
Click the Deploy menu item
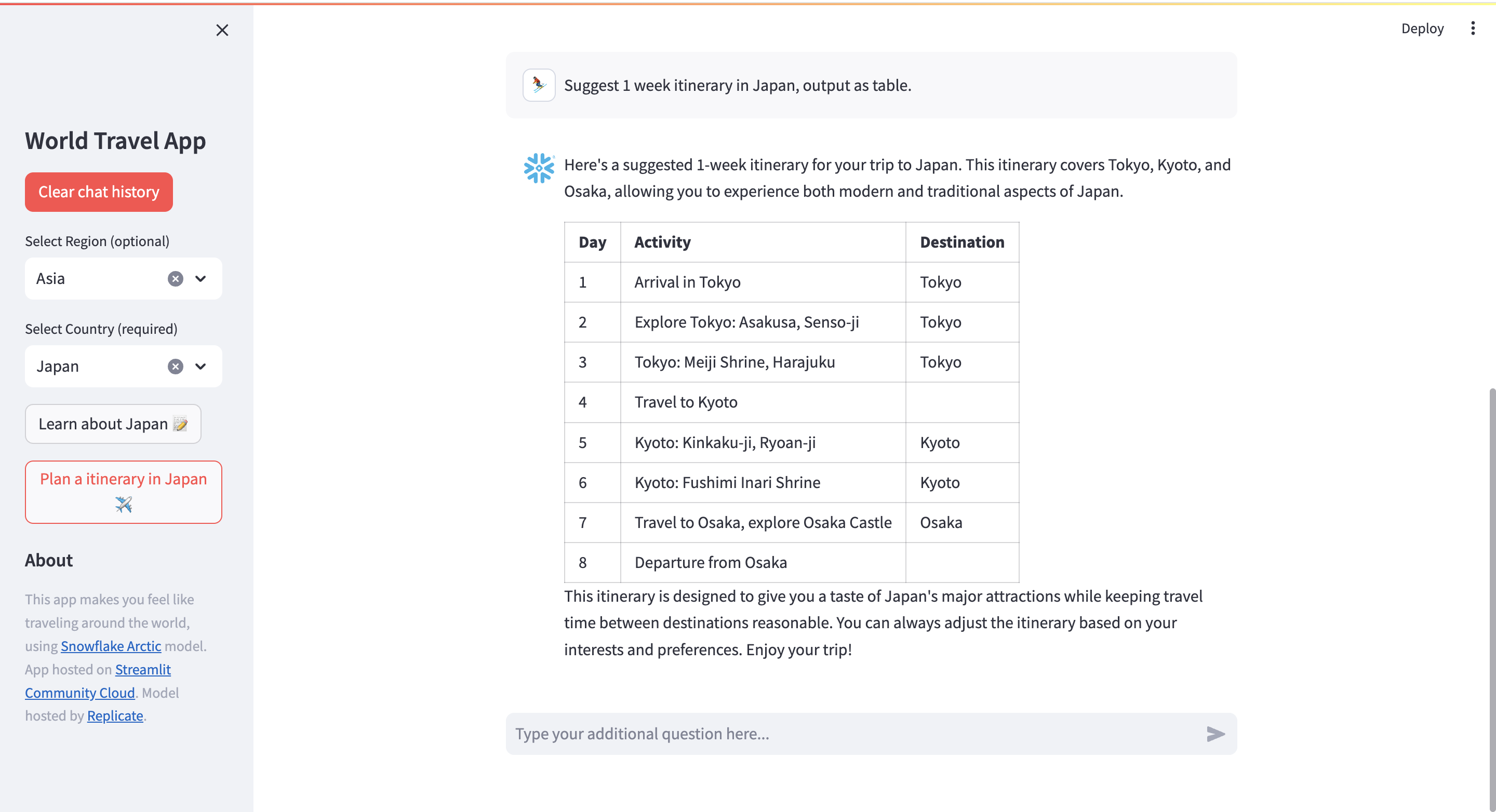(x=1422, y=29)
